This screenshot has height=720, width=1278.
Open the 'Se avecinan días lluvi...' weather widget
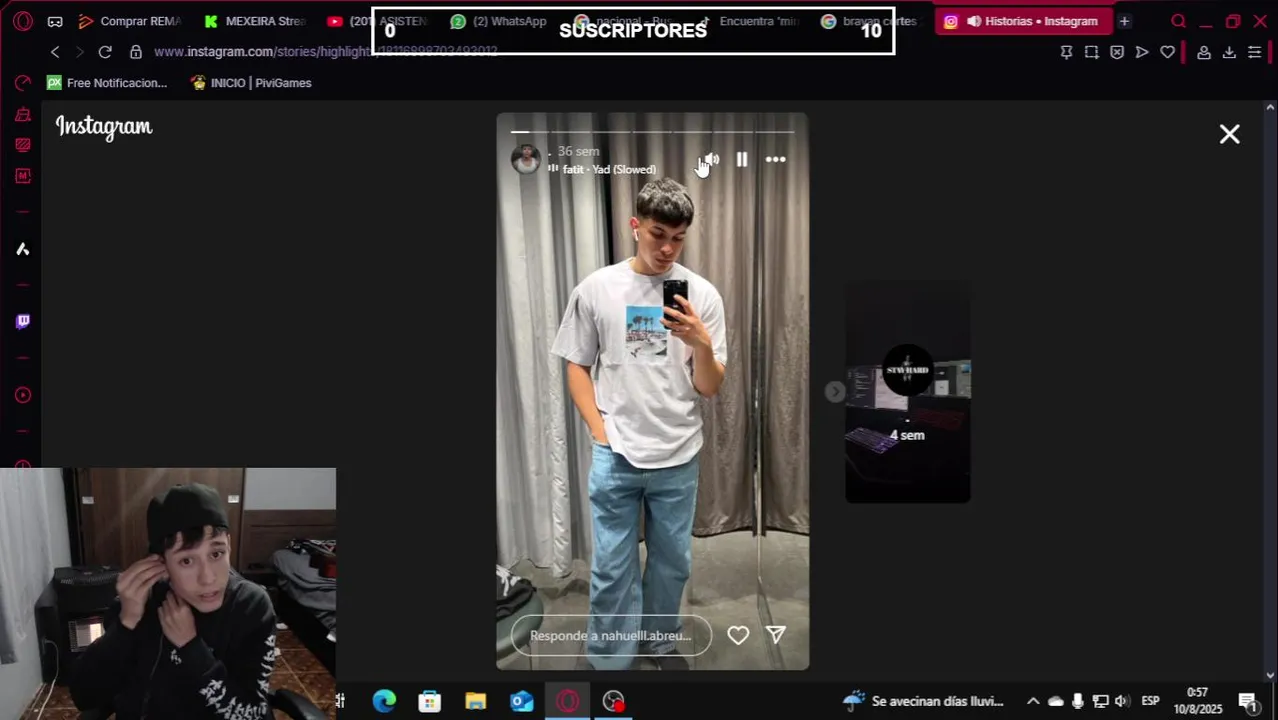tap(923, 701)
